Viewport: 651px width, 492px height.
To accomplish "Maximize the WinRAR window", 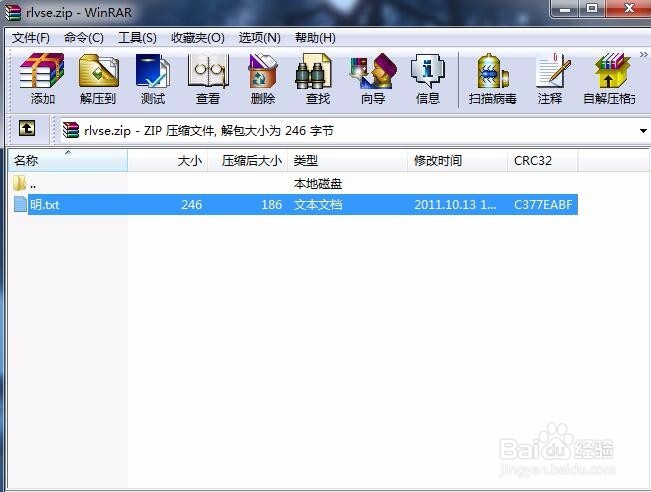I will 592,8.
